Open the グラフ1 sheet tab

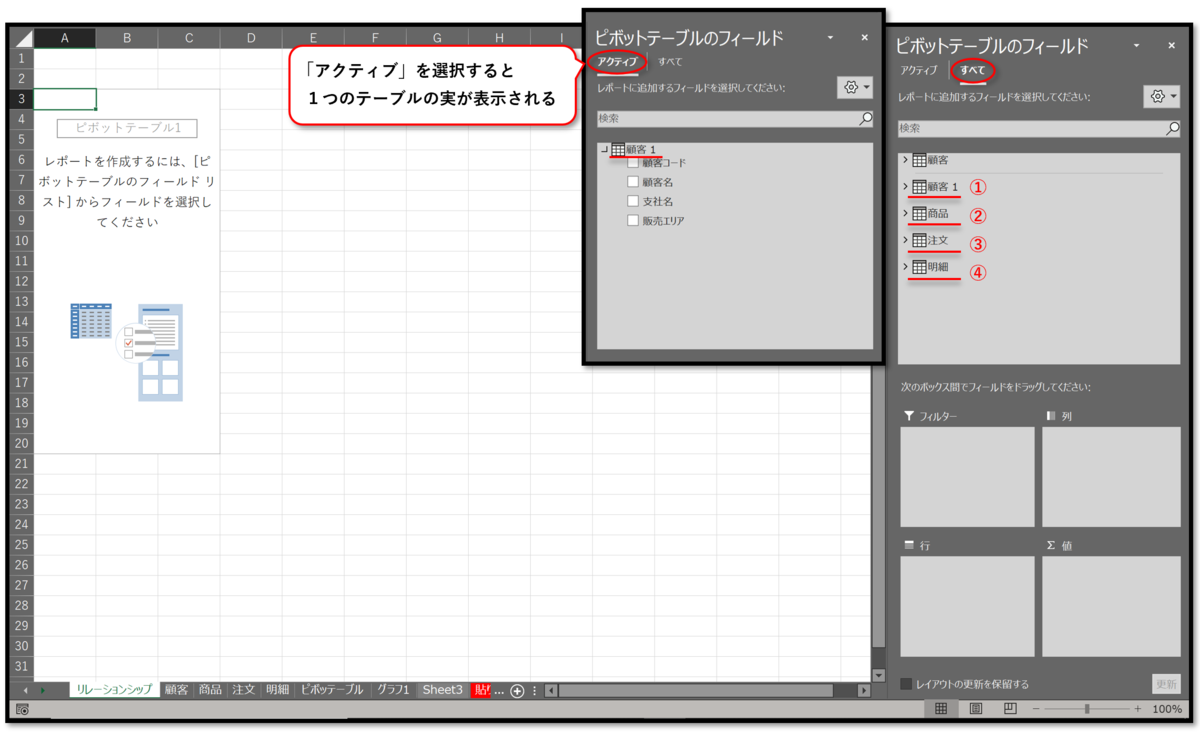coord(393,690)
